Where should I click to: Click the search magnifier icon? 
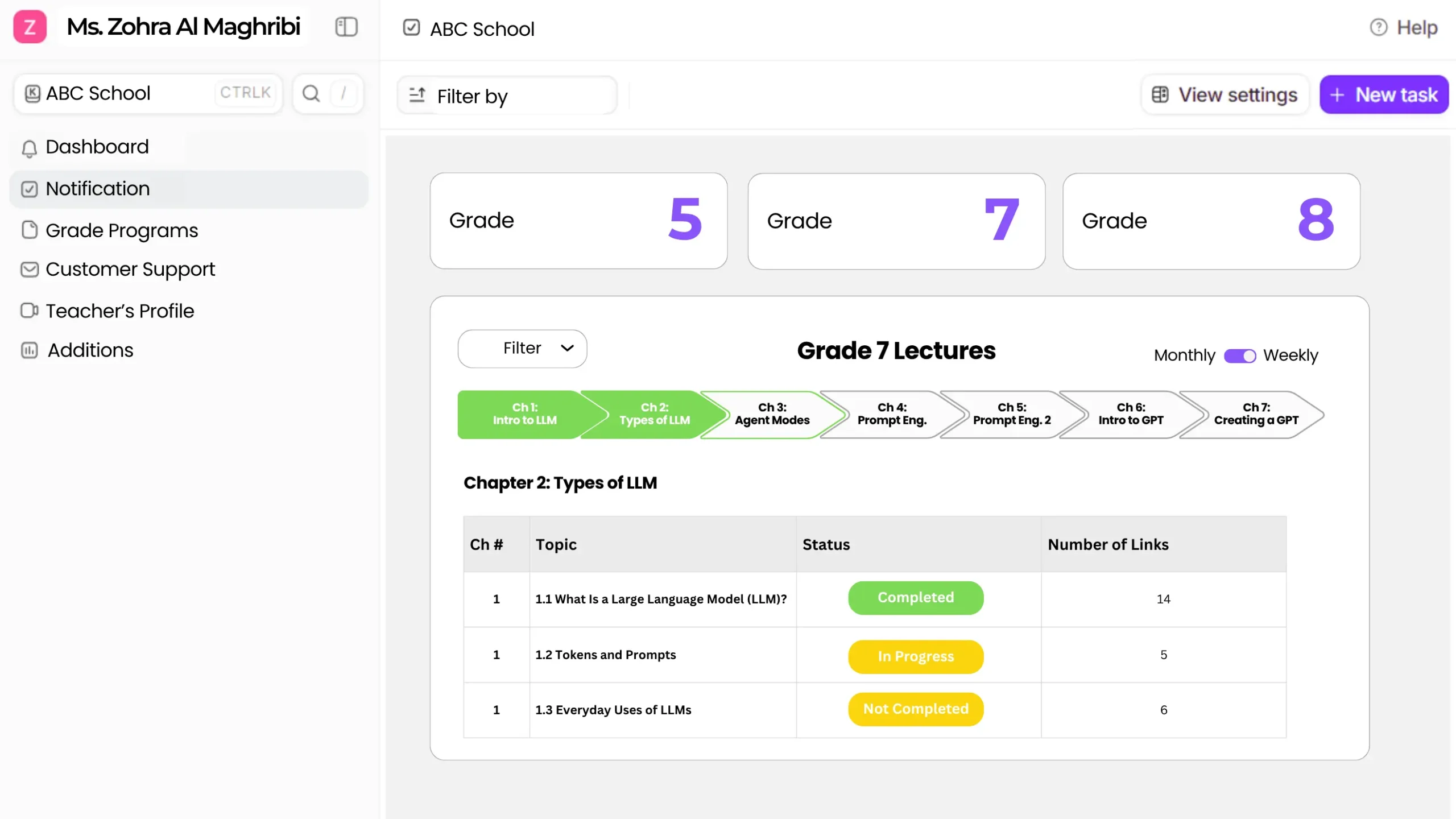tap(311, 93)
